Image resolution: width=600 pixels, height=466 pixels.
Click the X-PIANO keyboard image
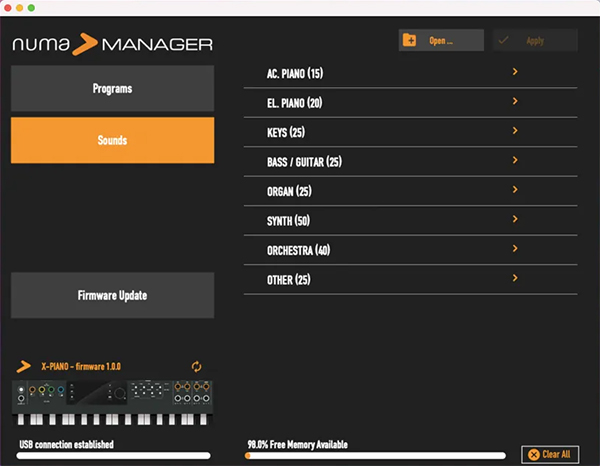[112, 402]
